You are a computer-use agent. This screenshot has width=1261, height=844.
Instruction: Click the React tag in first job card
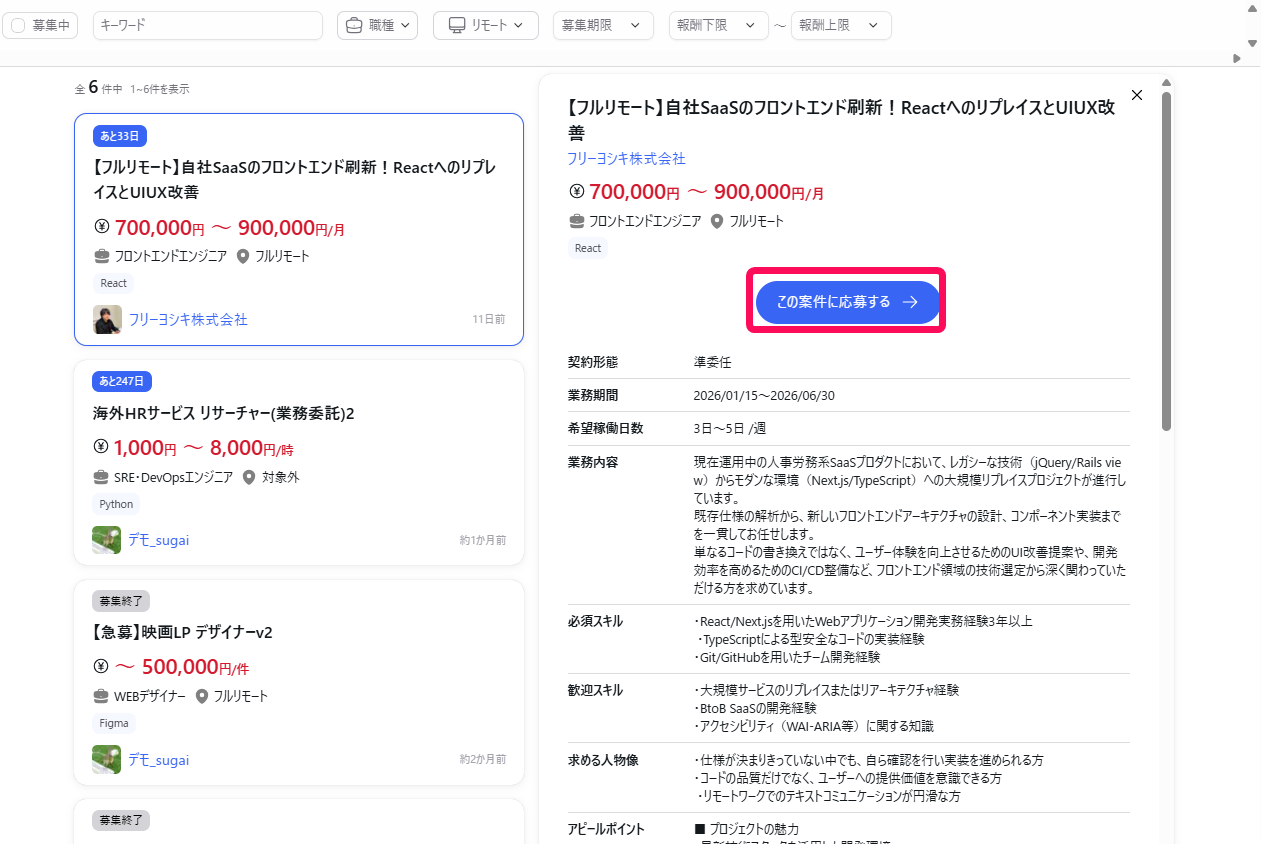click(114, 283)
